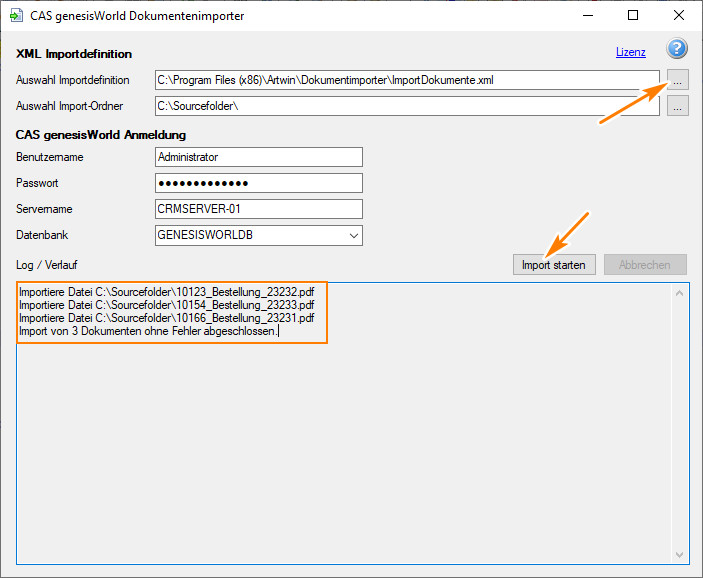Click the 'Import von 3 Dokumenten' log line

click(x=148, y=331)
